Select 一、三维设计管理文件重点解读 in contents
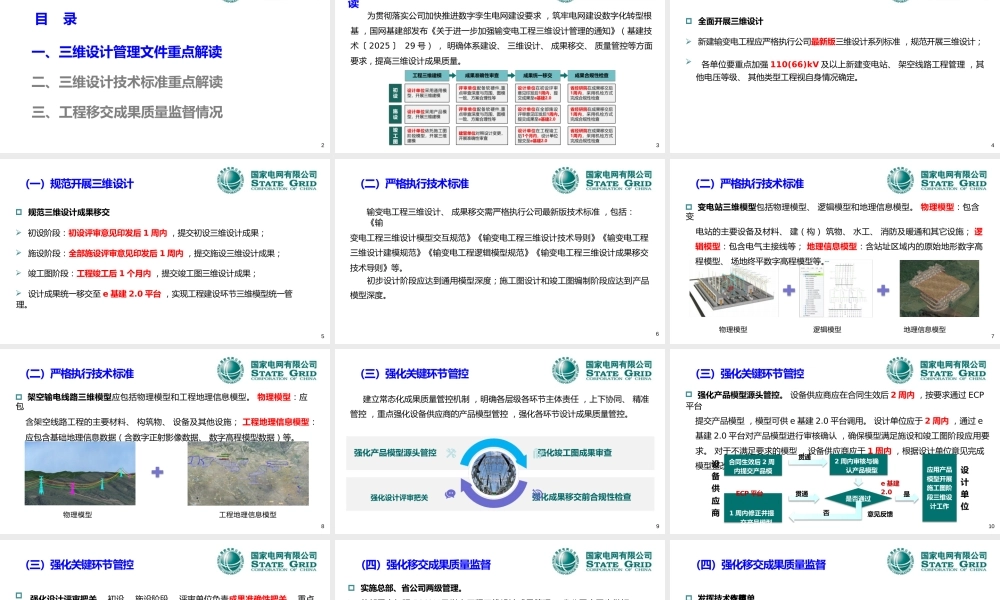 click(x=127, y=52)
